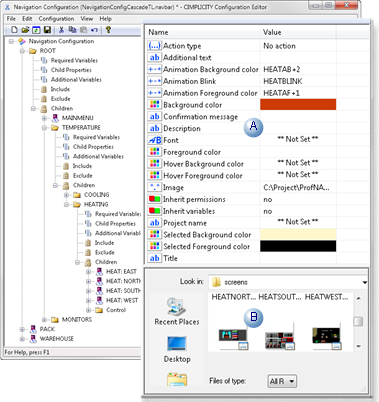Click the Action type property icon
Screen dimensions: 379x402
(154, 46)
